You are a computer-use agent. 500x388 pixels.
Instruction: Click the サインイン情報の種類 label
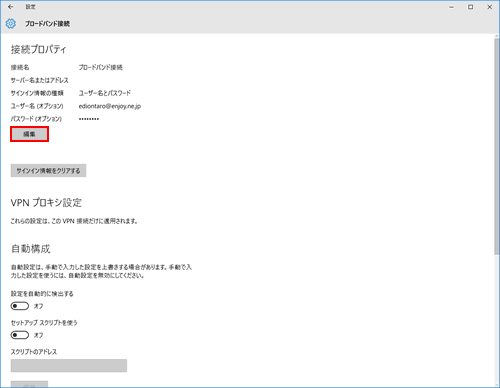tap(37, 93)
